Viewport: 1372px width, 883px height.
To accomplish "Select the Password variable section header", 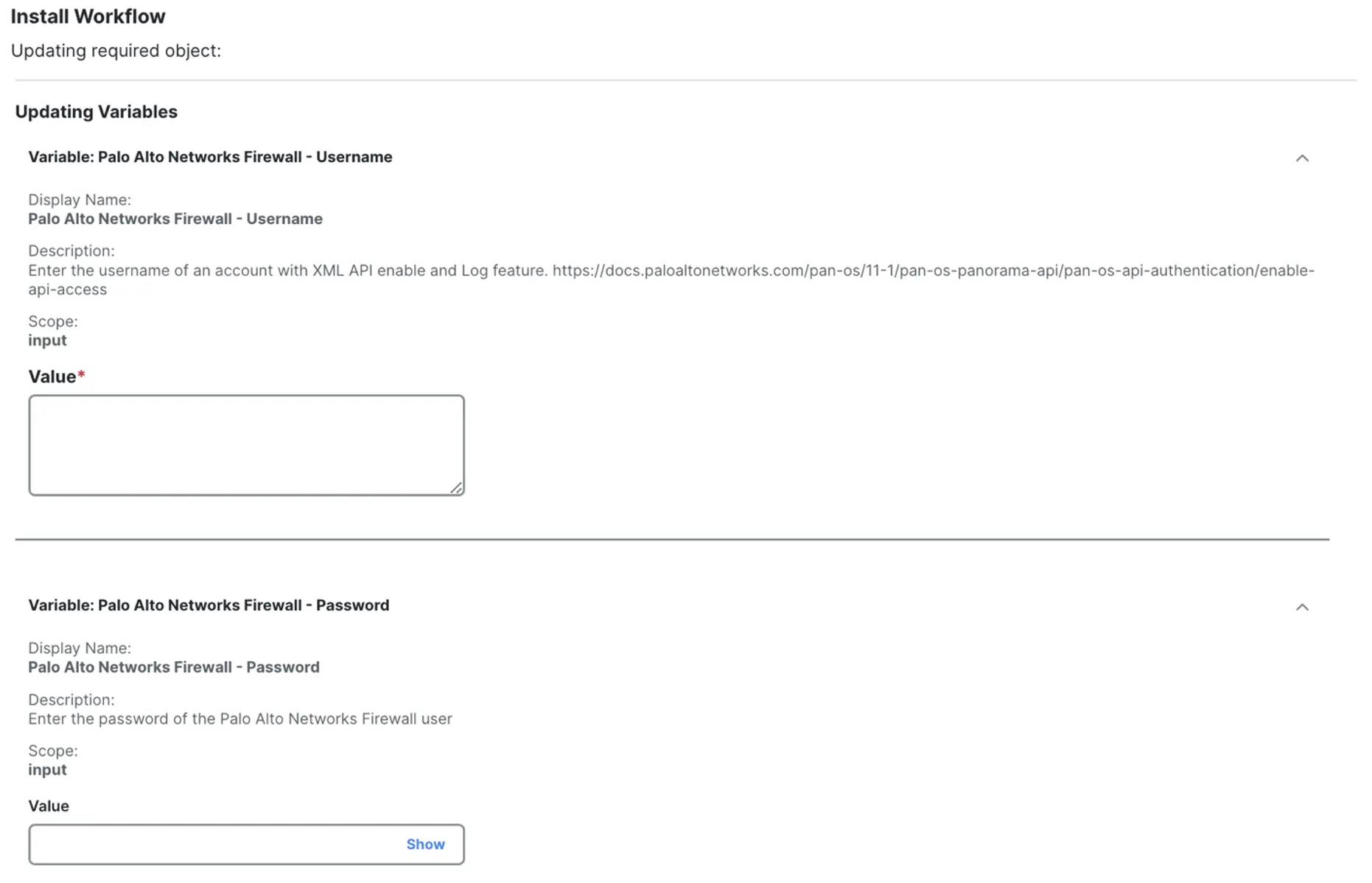I will point(209,605).
